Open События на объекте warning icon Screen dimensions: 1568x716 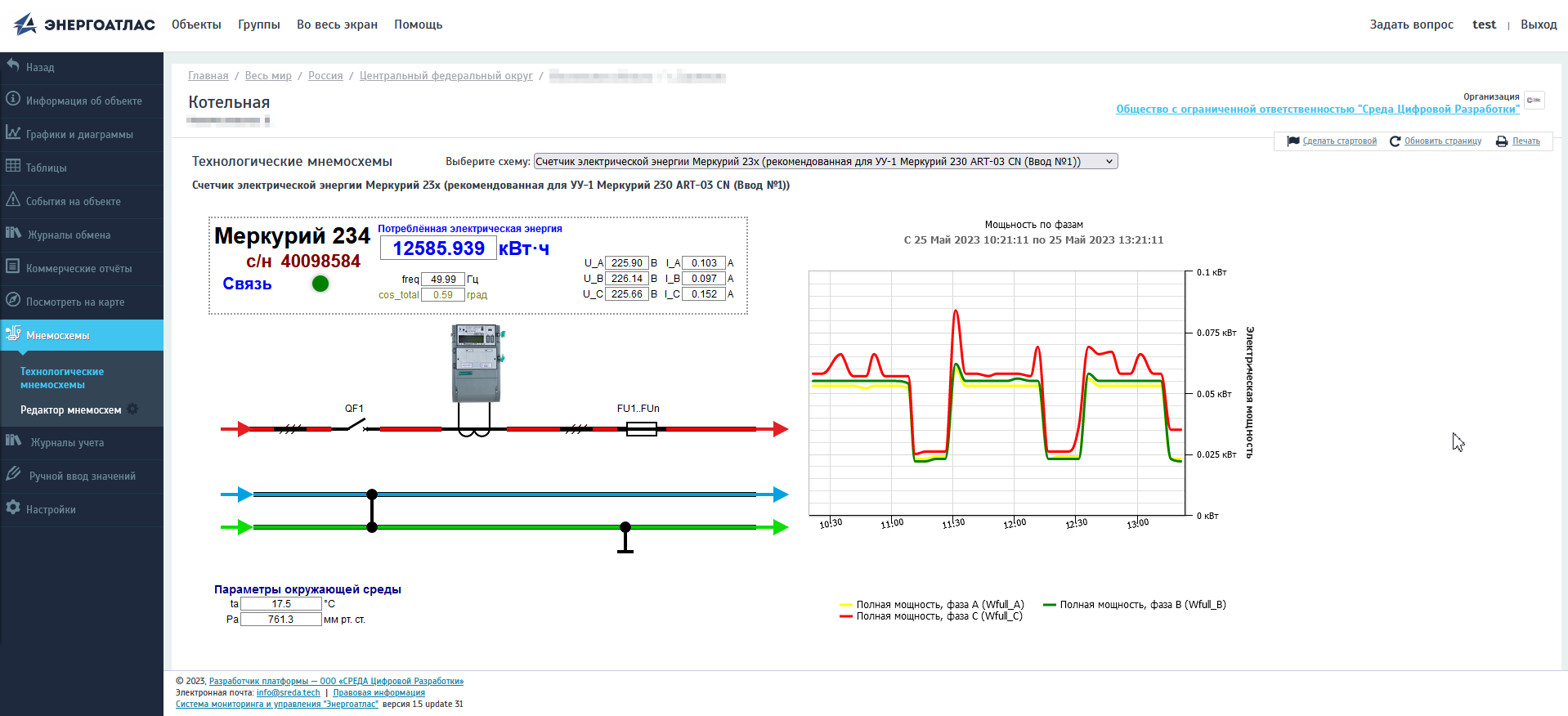point(13,199)
